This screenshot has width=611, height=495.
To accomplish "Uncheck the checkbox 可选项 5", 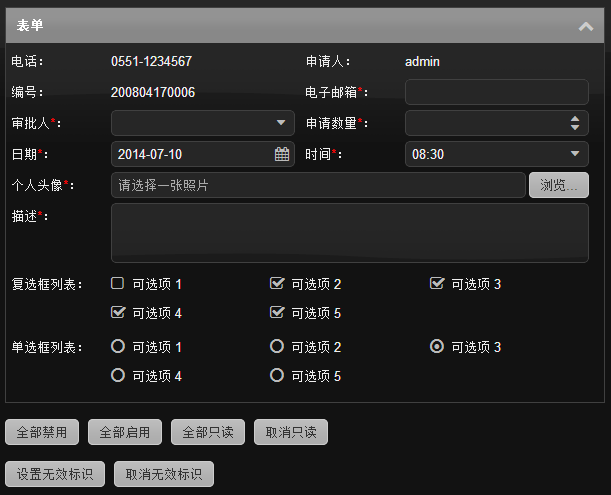I will pyautogui.click(x=277, y=312).
